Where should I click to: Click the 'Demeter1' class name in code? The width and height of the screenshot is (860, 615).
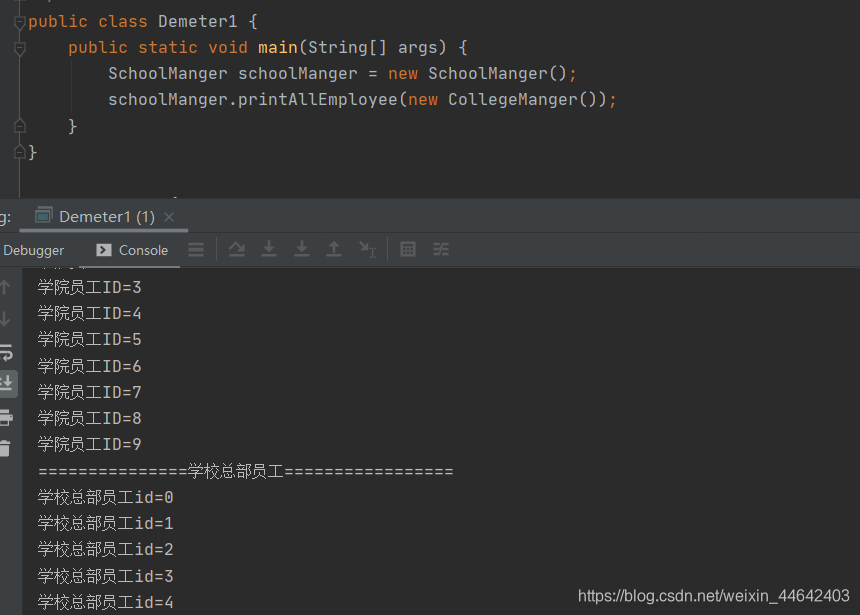click(x=197, y=22)
